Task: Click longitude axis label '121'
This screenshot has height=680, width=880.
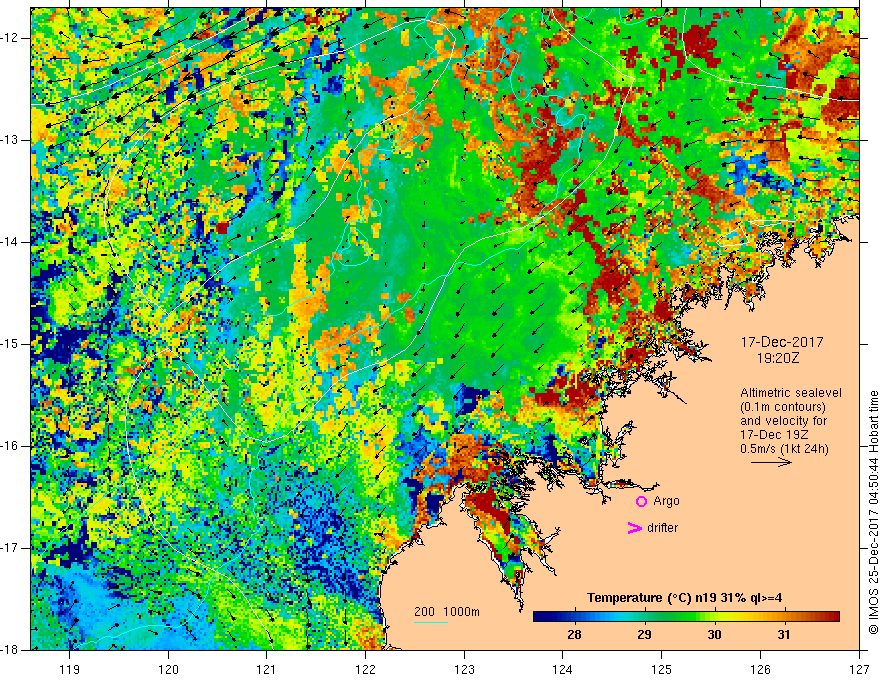Action: click(267, 669)
